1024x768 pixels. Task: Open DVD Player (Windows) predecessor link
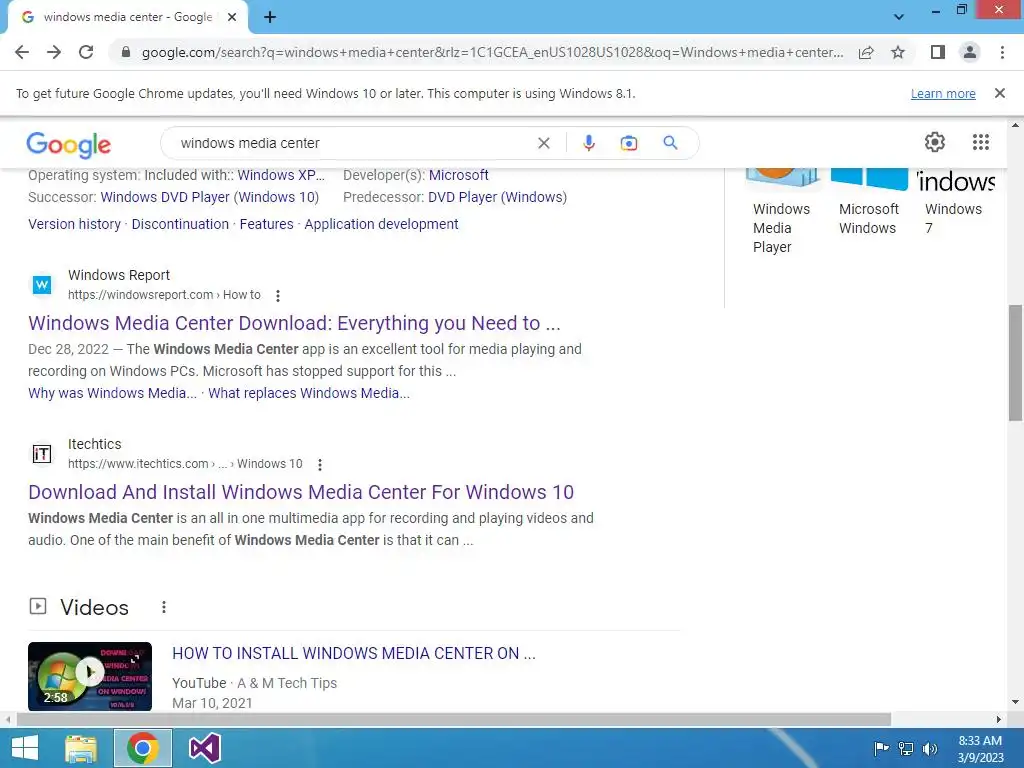(497, 197)
